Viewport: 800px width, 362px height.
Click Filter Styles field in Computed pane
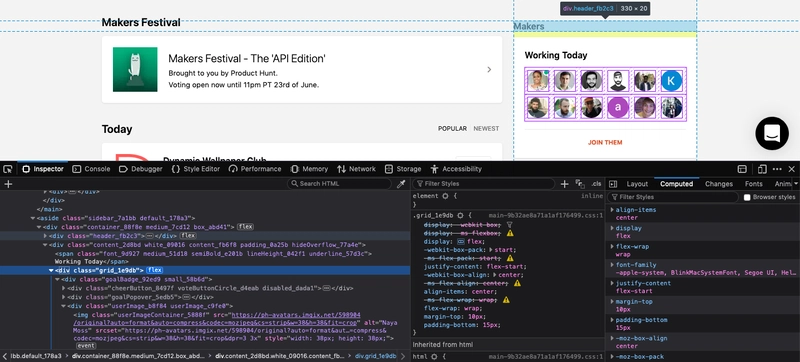coord(673,197)
